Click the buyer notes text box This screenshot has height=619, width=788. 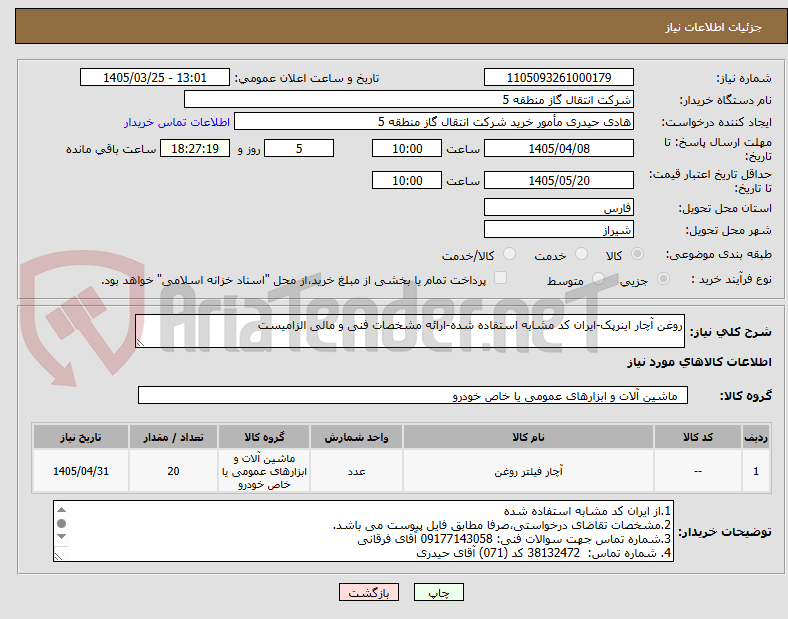pyautogui.click(x=363, y=531)
